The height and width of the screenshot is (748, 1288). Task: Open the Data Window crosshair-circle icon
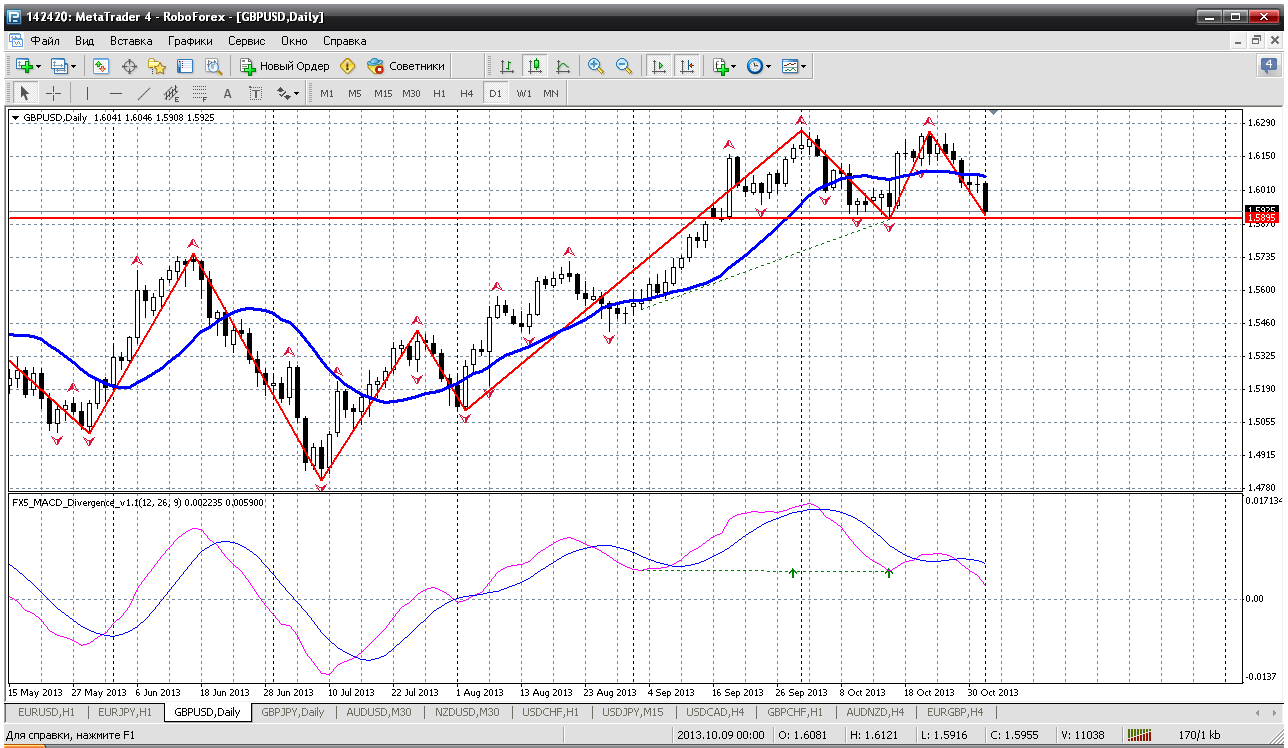pyautogui.click(x=129, y=66)
